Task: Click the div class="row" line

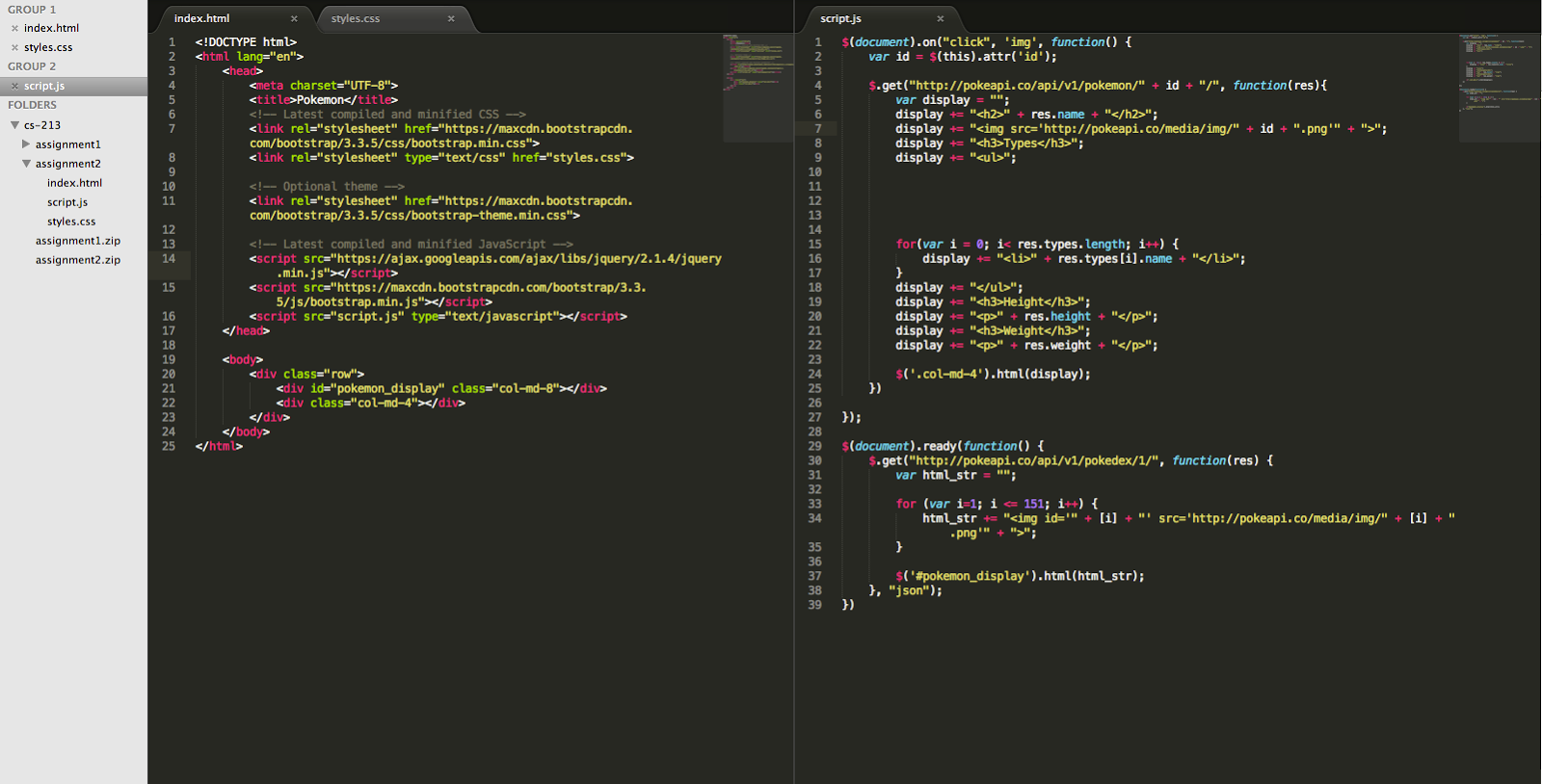Action: pyautogui.click(x=306, y=375)
